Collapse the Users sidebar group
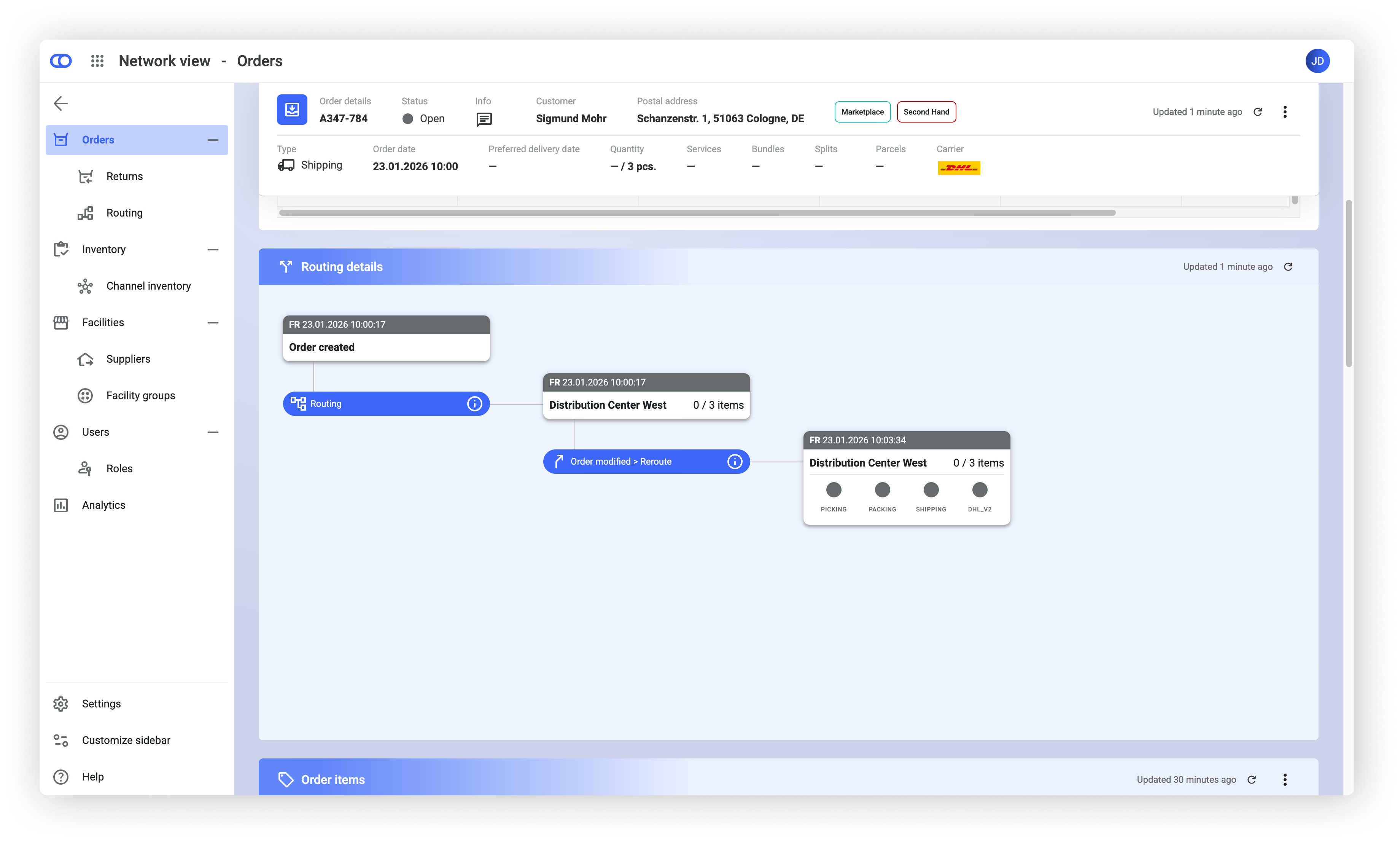Screen dimensions: 1400x841 click(213, 432)
